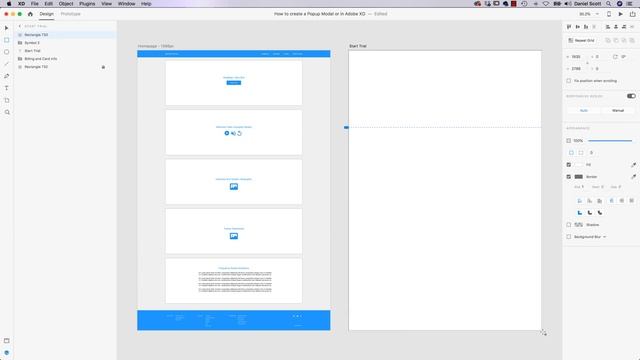
Task: Select the Zoom tool
Action: coord(7,112)
